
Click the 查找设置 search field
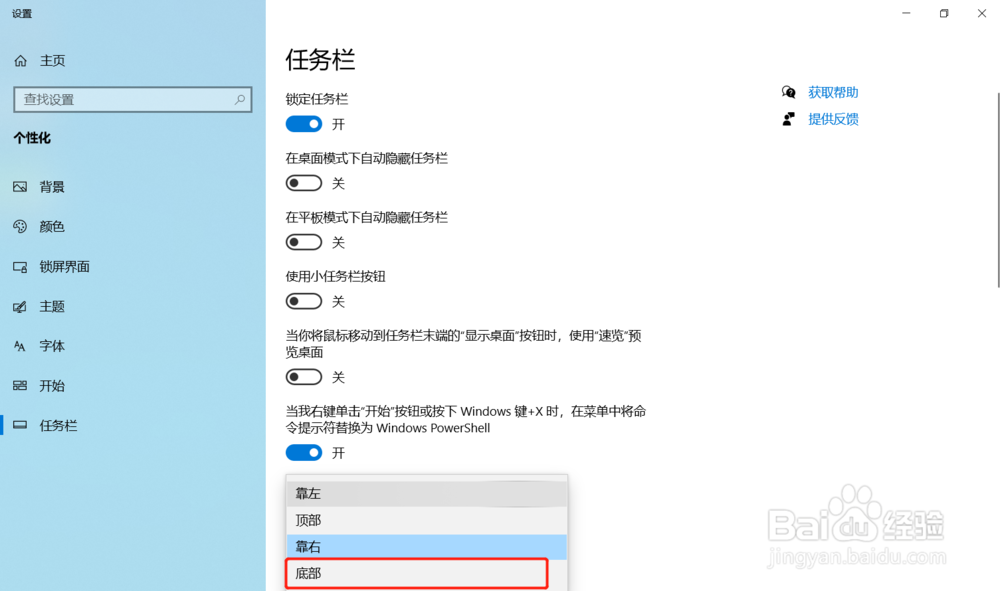[133, 99]
